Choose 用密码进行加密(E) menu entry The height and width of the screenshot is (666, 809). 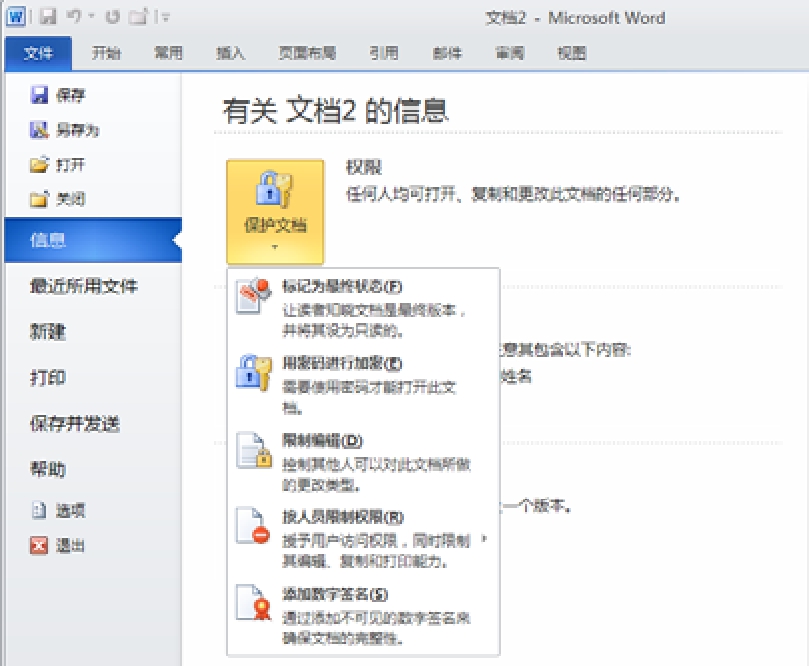[x=363, y=385]
